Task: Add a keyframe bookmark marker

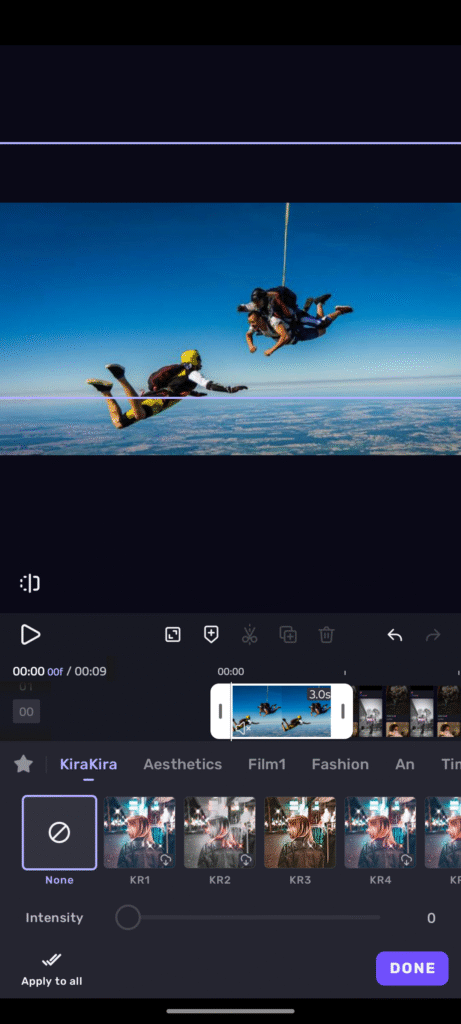Action: [x=211, y=634]
